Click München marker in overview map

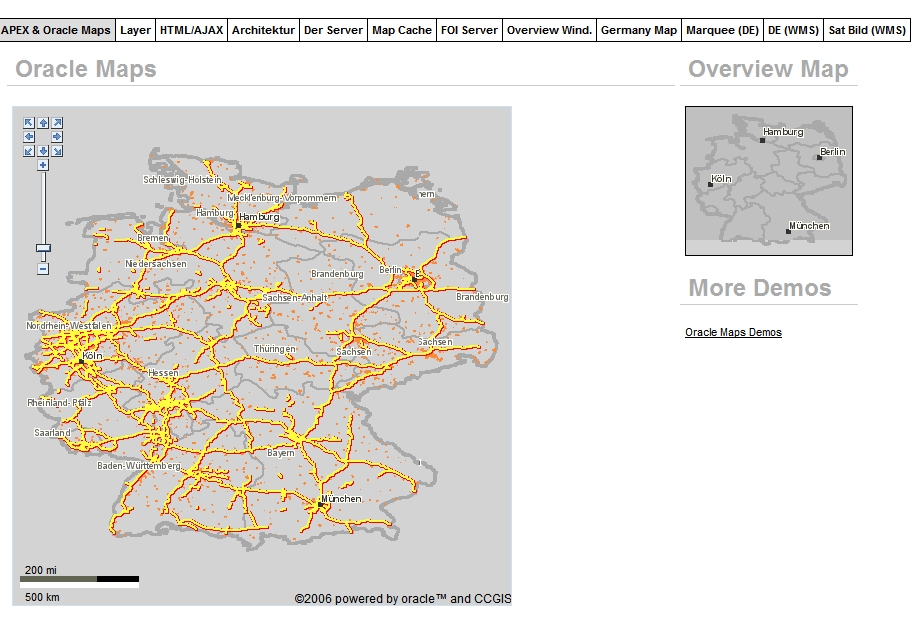[x=788, y=232]
